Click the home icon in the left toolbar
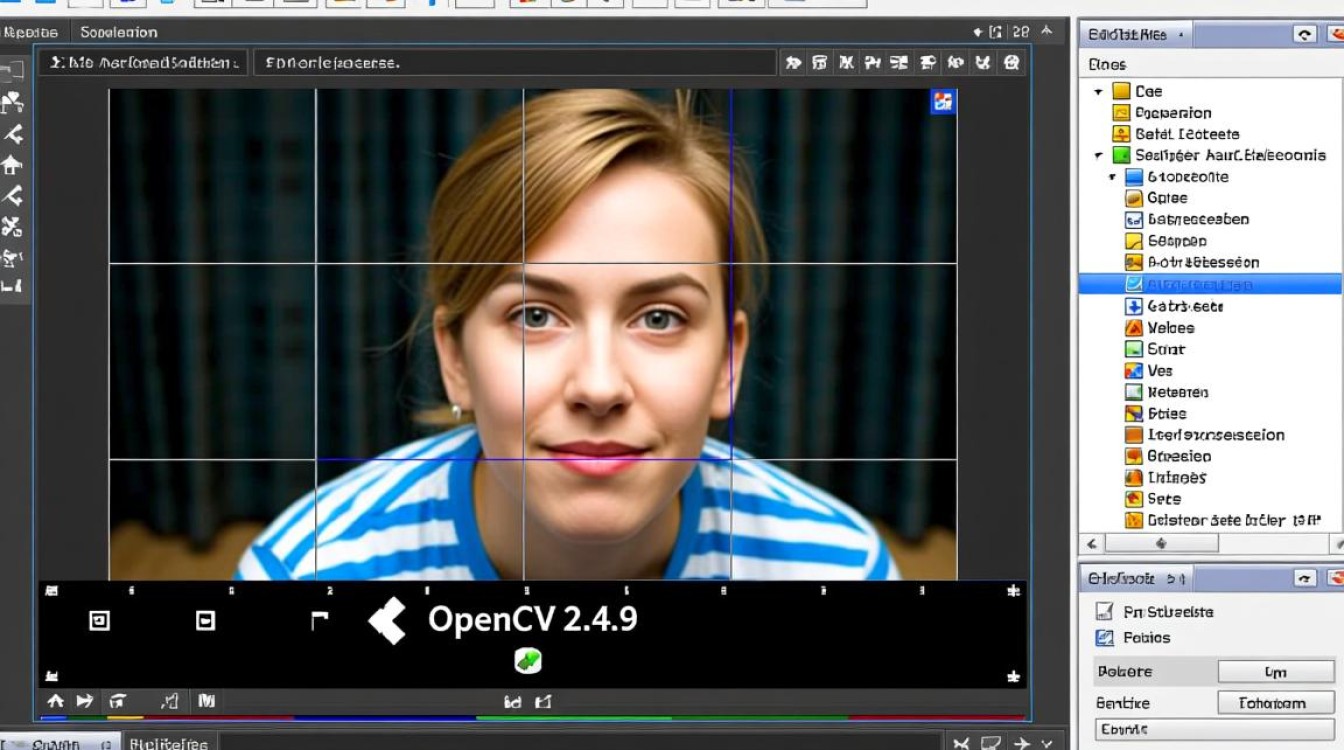Viewport: 1344px width, 750px height. point(13,163)
